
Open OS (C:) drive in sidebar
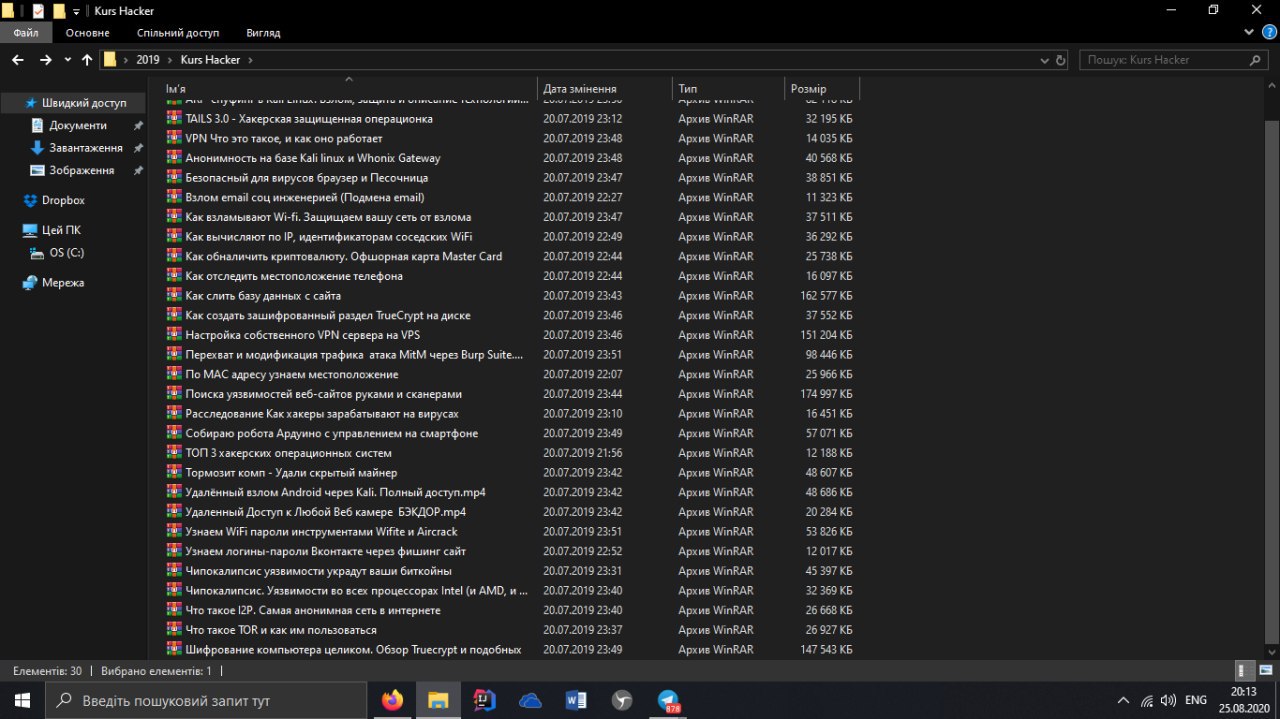pos(66,253)
